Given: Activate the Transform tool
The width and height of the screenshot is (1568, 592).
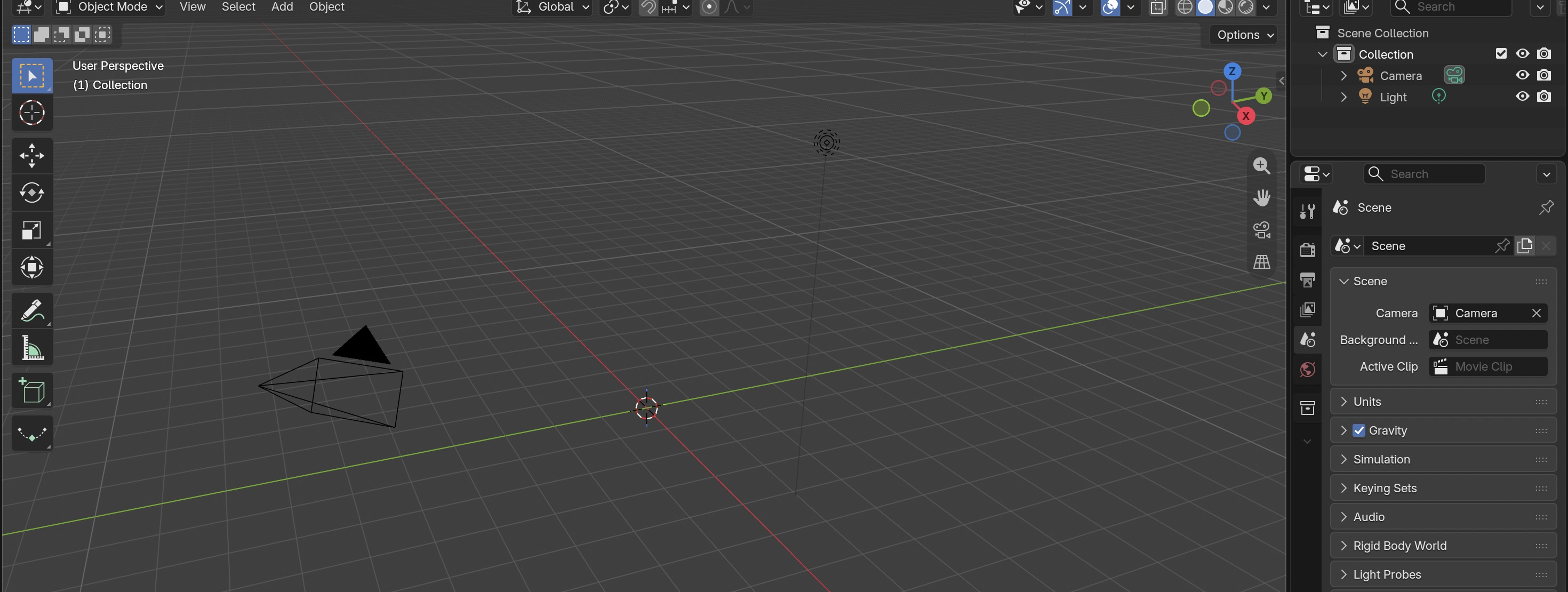Looking at the screenshot, I should pyautogui.click(x=31, y=267).
